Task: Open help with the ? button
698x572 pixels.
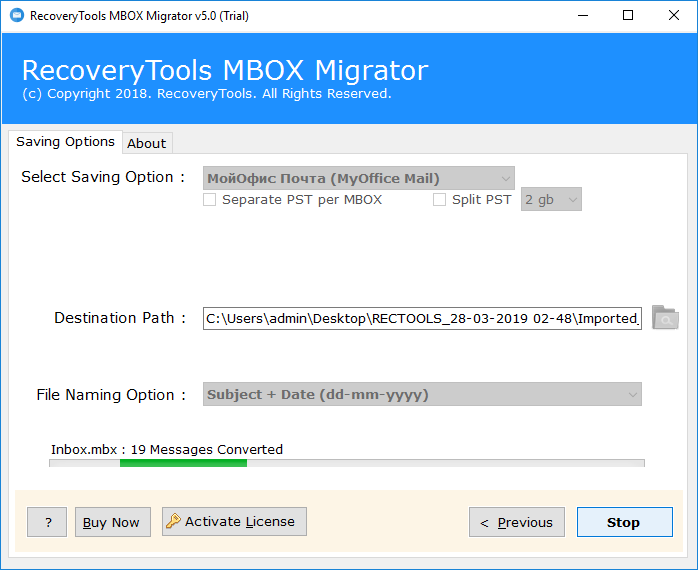Action: point(47,522)
